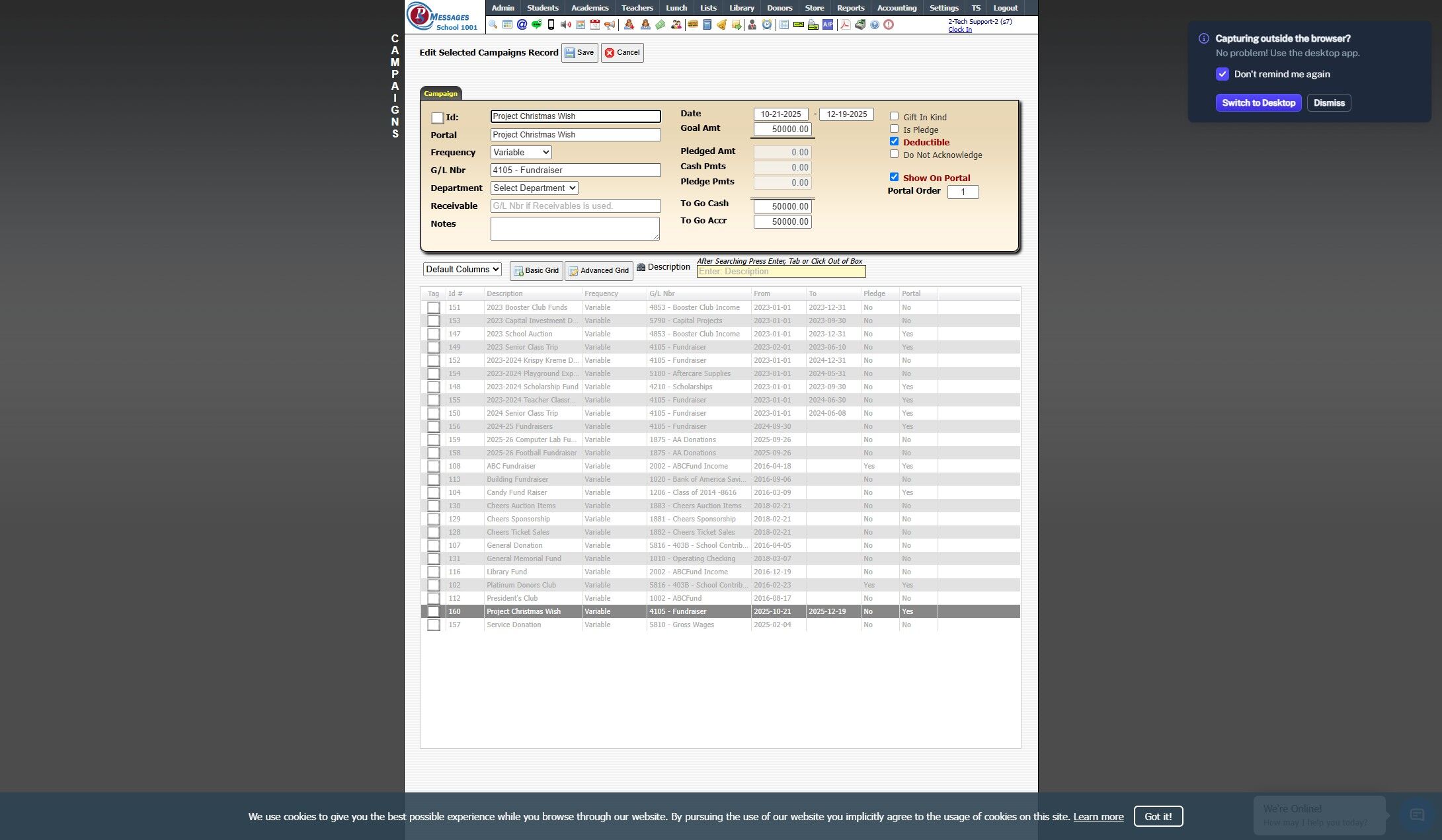Open the email @ icon in toolbar
The image size is (1442, 840).
point(522,24)
